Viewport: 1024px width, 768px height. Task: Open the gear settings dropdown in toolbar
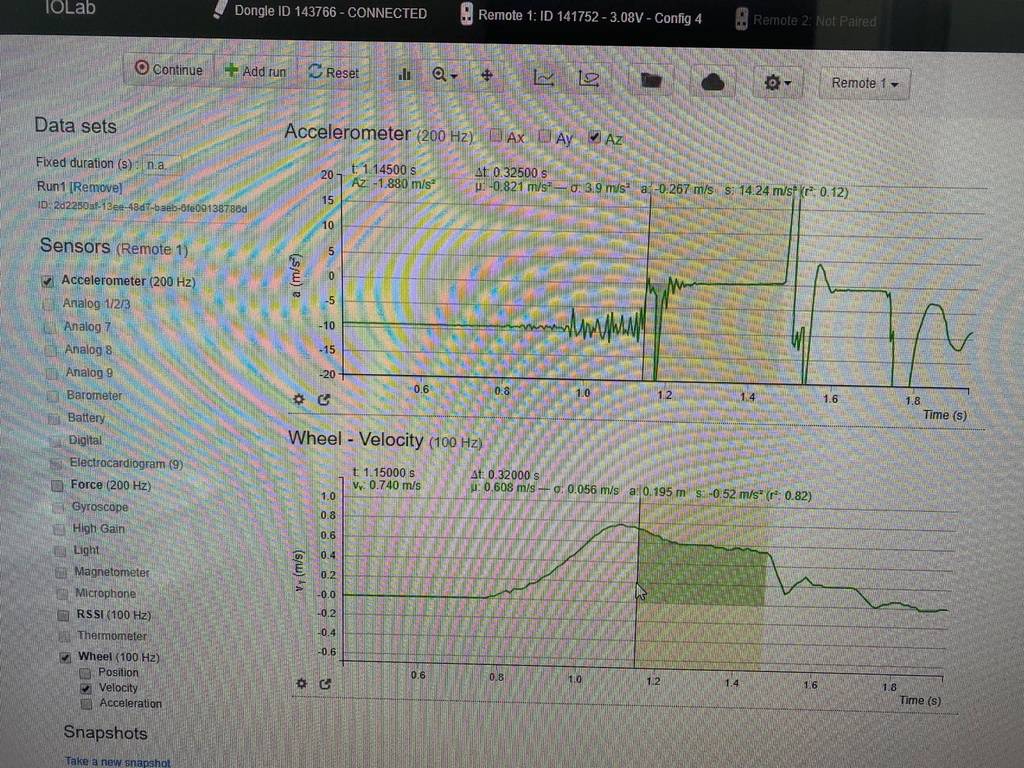(x=776, y=82)
